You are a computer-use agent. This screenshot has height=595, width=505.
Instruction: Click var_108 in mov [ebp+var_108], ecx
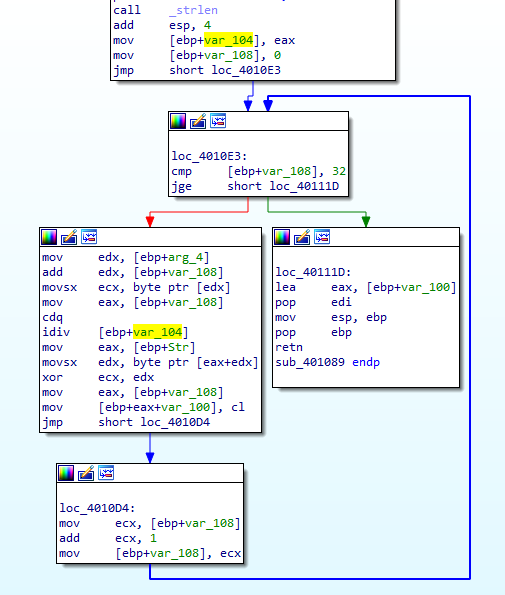175,553
